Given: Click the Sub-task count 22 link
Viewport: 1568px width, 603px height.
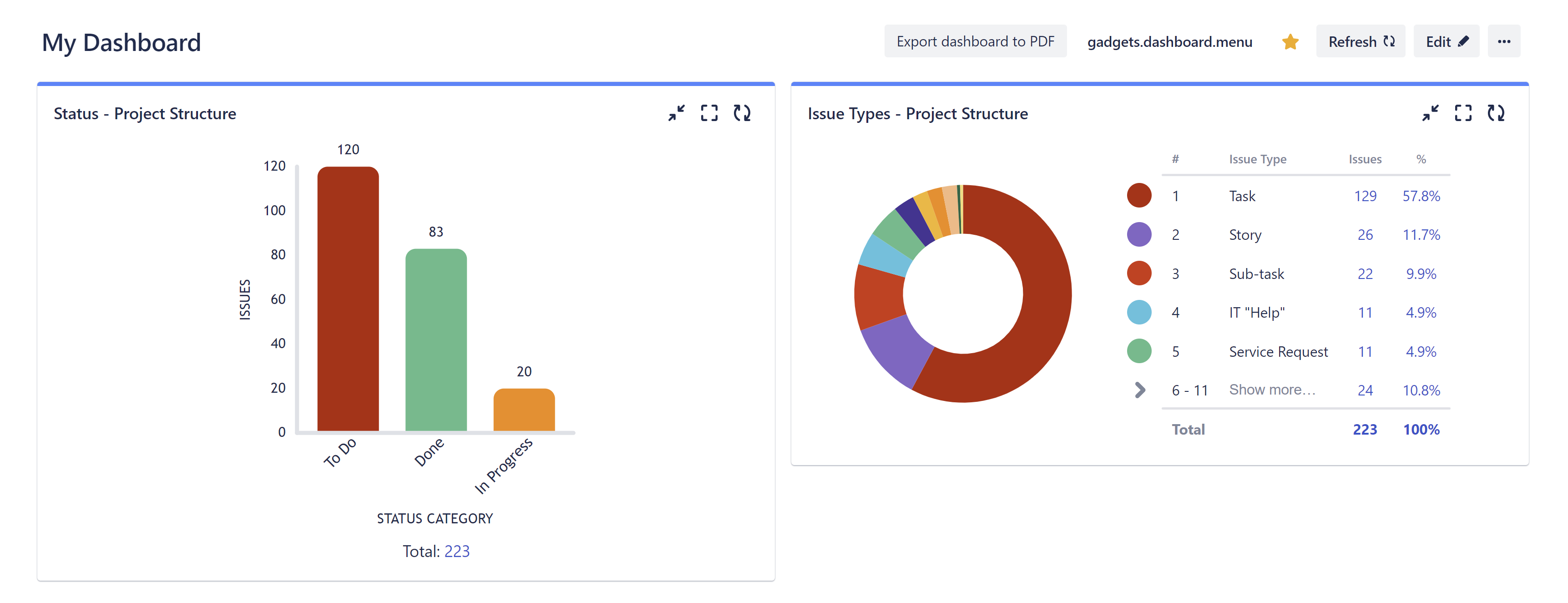Looking at the screenshot, I should (x=1366, y=274).
